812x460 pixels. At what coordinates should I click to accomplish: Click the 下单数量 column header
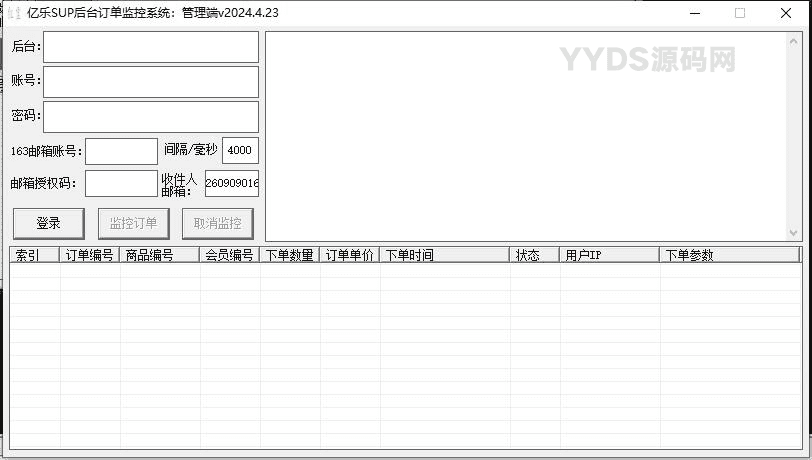point(290,255)
